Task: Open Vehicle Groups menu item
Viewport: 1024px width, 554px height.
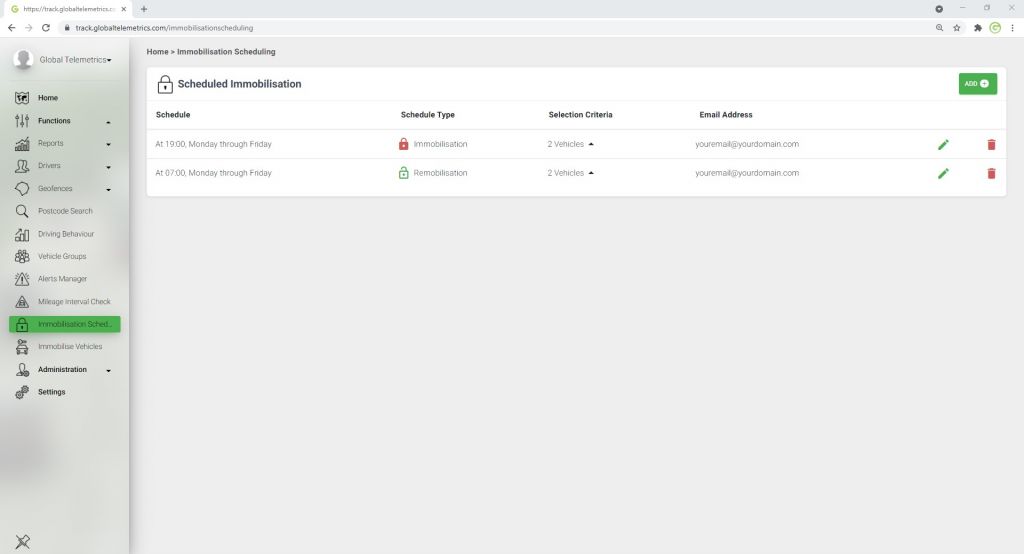Action: [x=64, y=257]
